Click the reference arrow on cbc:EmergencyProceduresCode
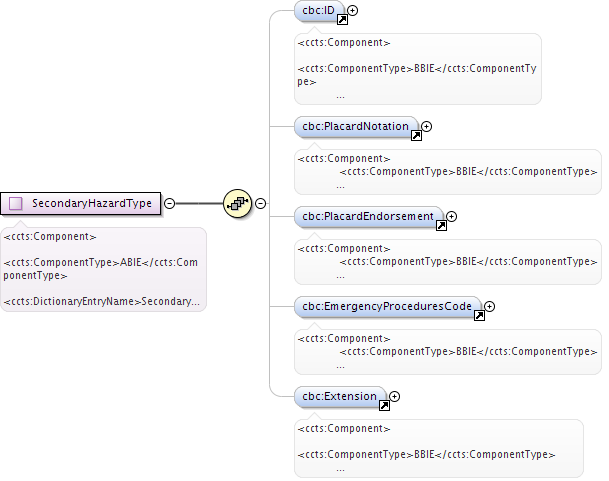This screenshot has height=481, width=609. pos(479,315)
